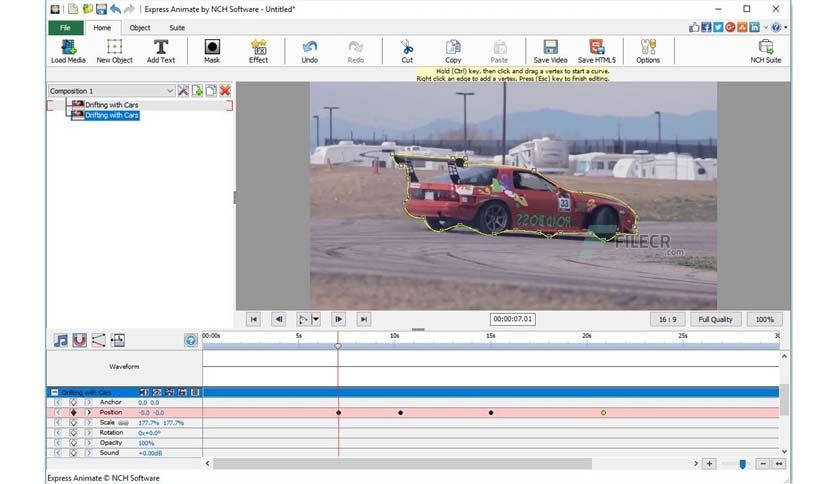Toggle keyframe diamond on the Position row
The width and height of the screenshot is (836, 484).
74,413
